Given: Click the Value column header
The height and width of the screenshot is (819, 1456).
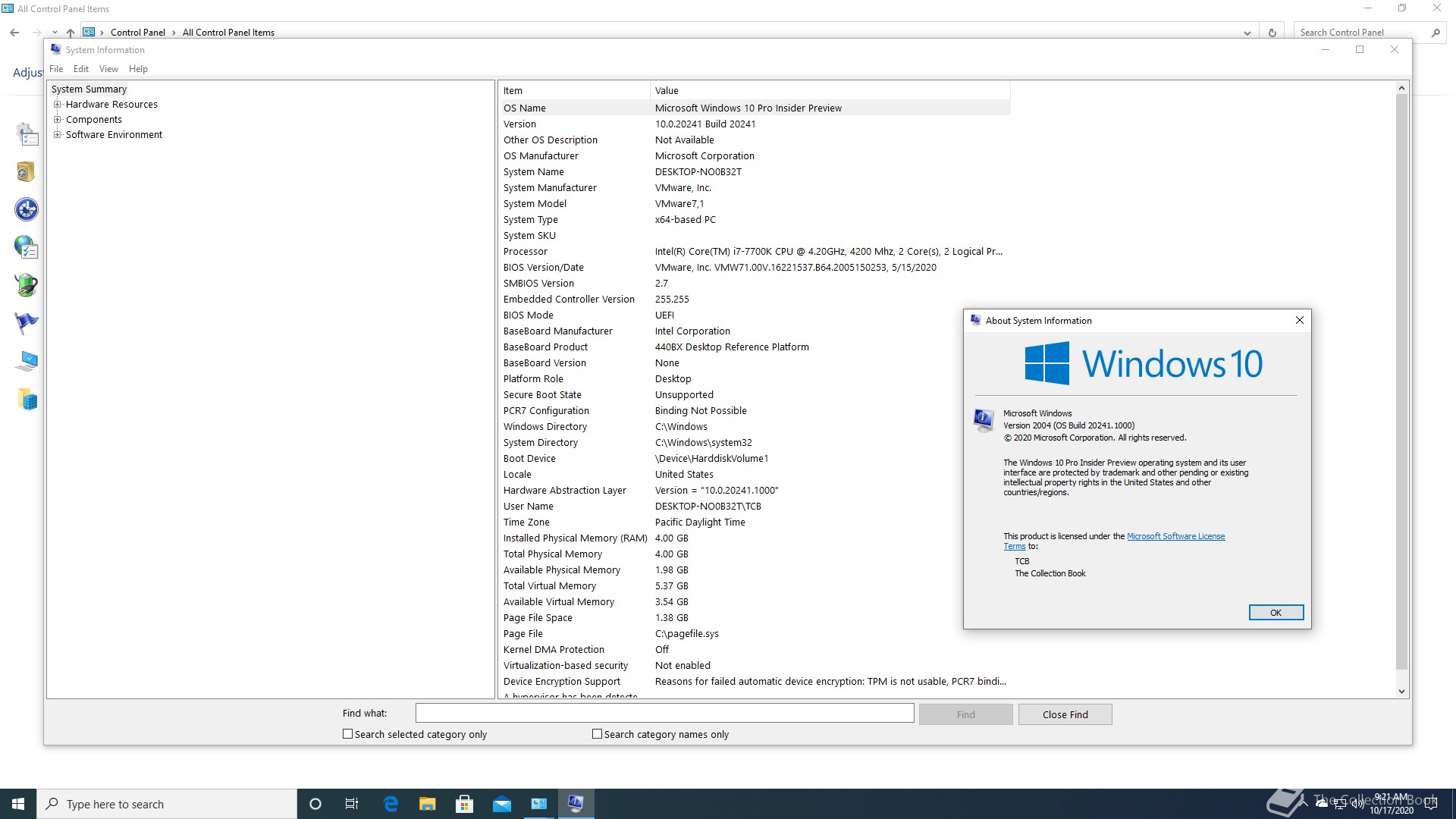Looking at the screenshot, I should [830, 90].
